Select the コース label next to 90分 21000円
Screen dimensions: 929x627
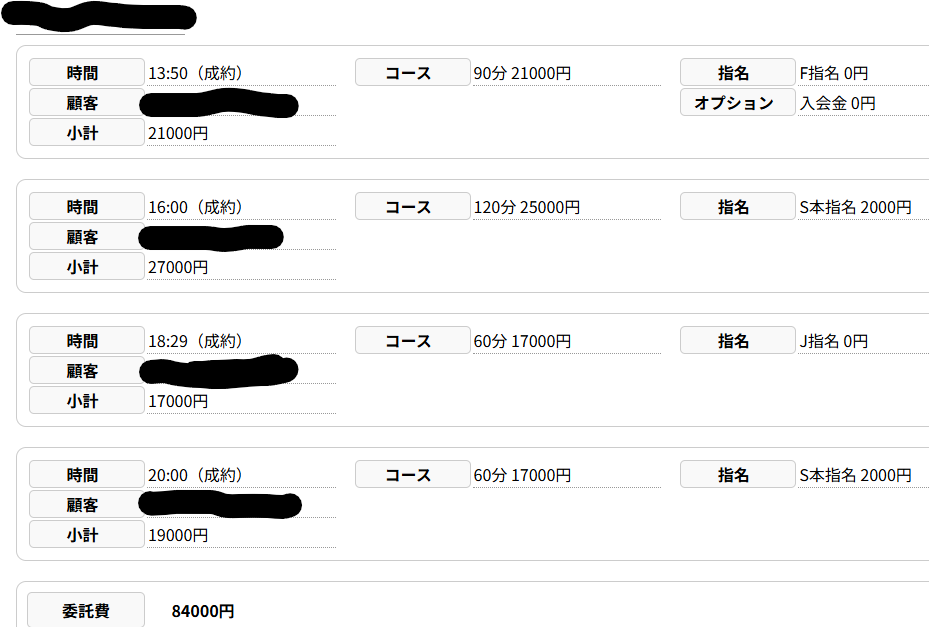tap(412, 73)
